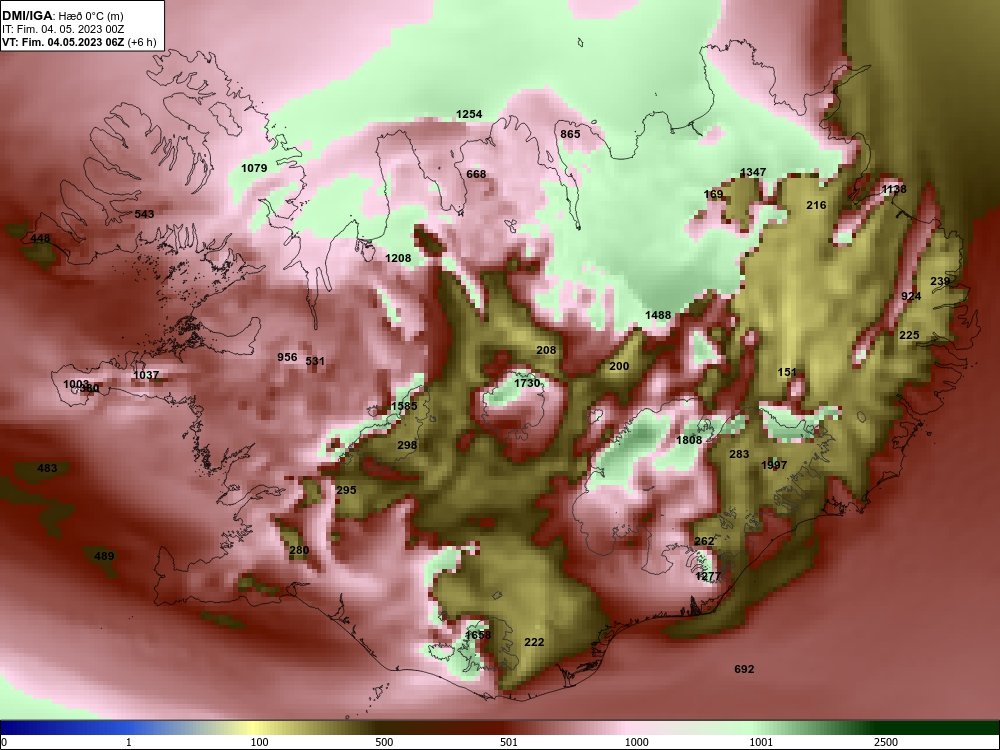Select the 692 value offshore

[x=744, y=669]
